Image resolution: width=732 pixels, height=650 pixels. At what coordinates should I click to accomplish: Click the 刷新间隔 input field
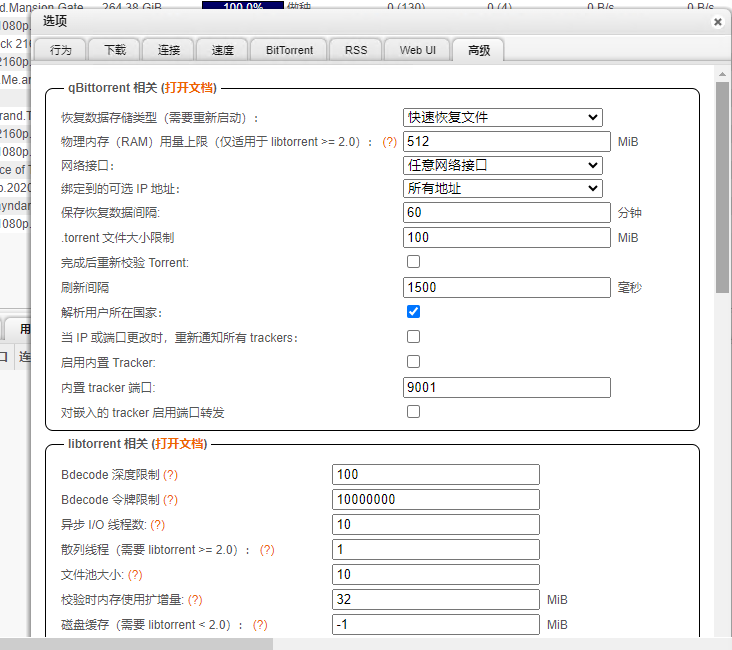507,287
